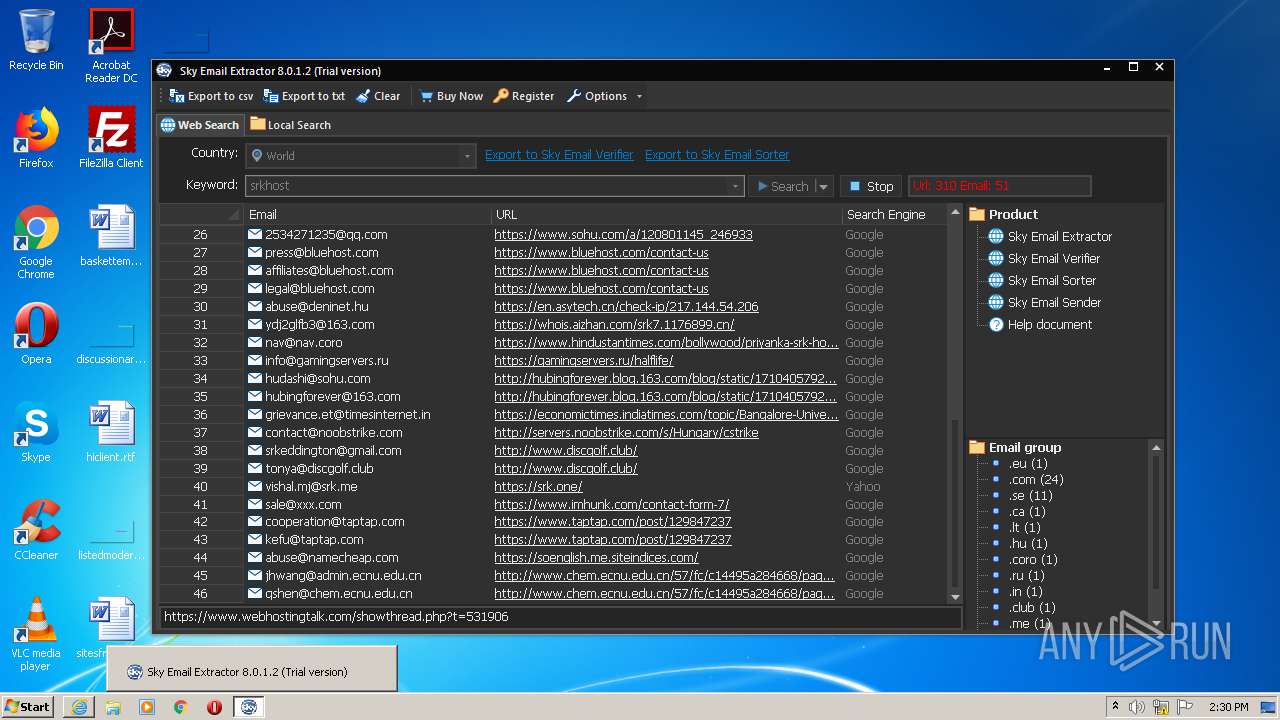Screen dimensions: 1280x720
Task: Expand the Keyword dropdown arrow
Action: pyautogui.click(x=735, y=186)
